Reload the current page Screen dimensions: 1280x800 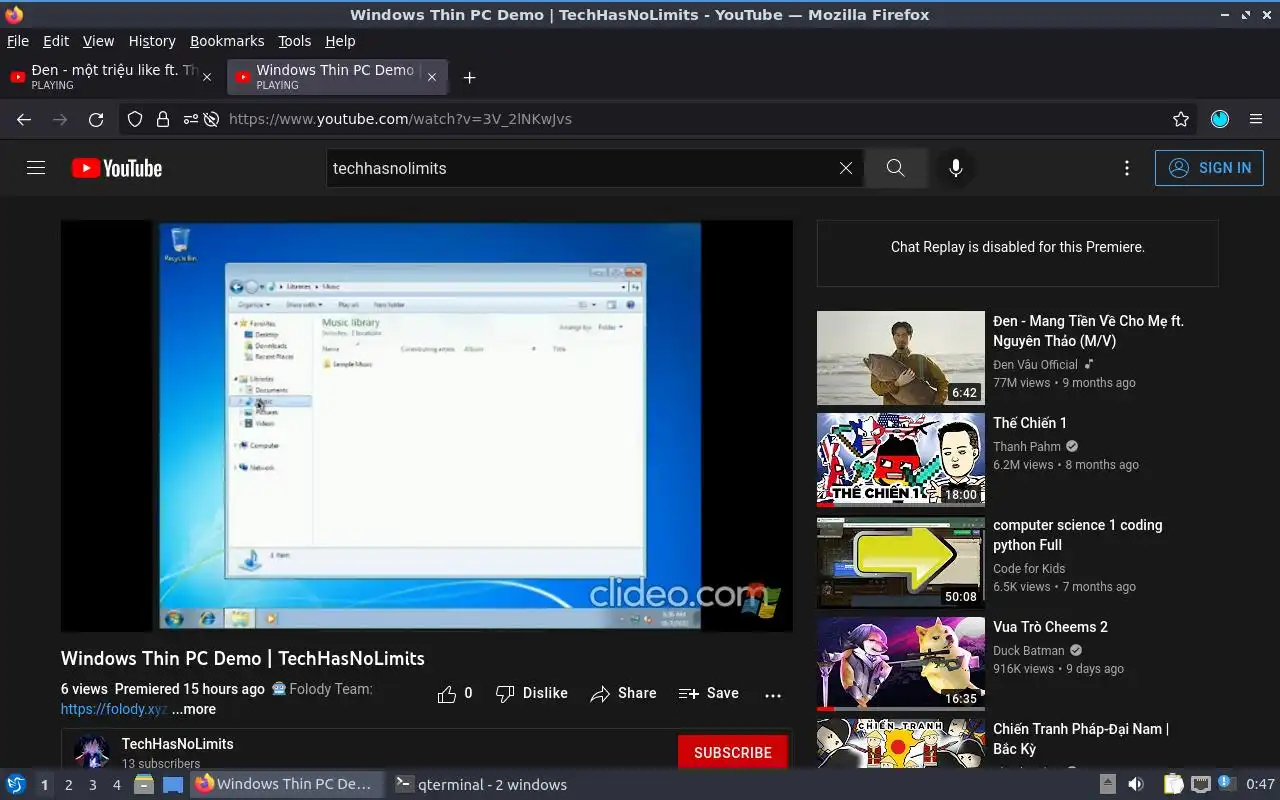coord(96,119)
